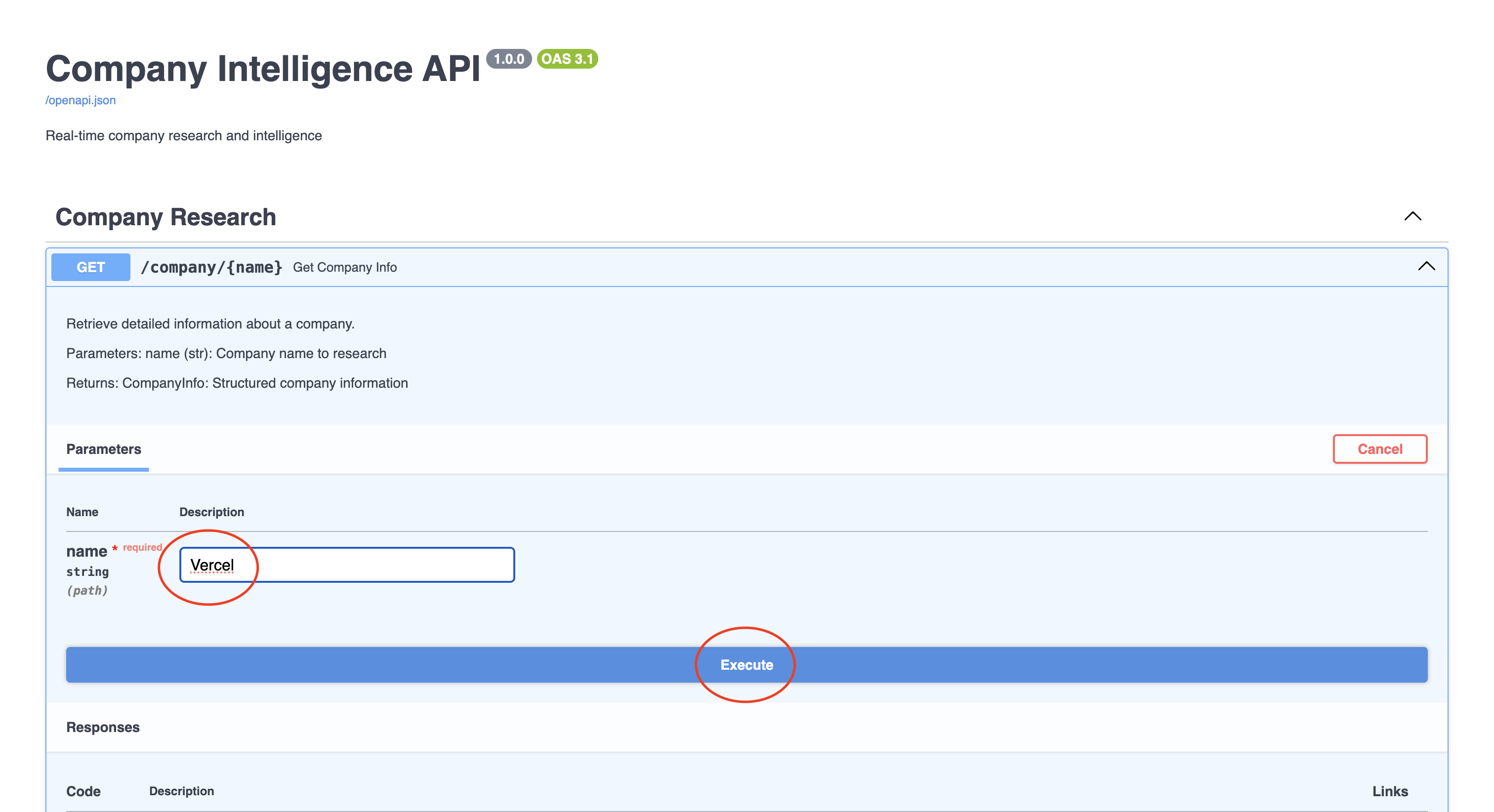Click the Name column header in the parameters table

click(x=83, y=512)
